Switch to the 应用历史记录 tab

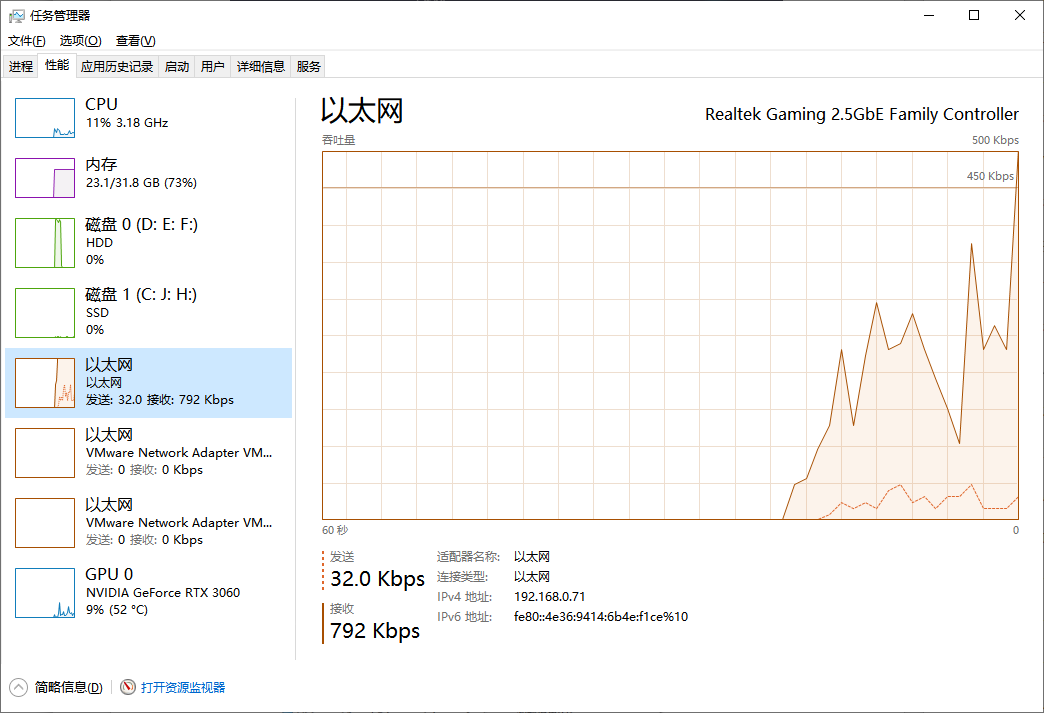[x=117, y=67]
